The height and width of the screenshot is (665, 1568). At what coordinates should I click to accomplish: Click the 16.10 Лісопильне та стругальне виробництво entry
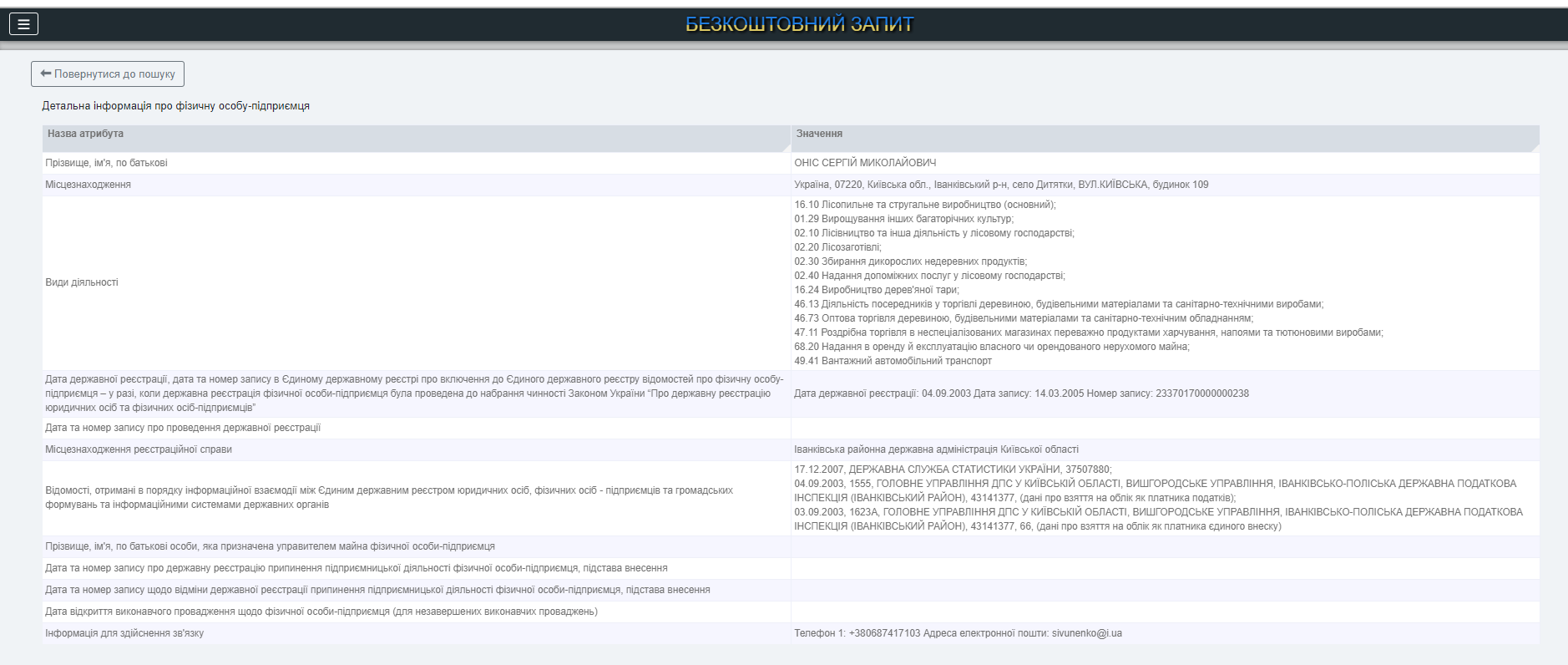[x=924, y=205]
